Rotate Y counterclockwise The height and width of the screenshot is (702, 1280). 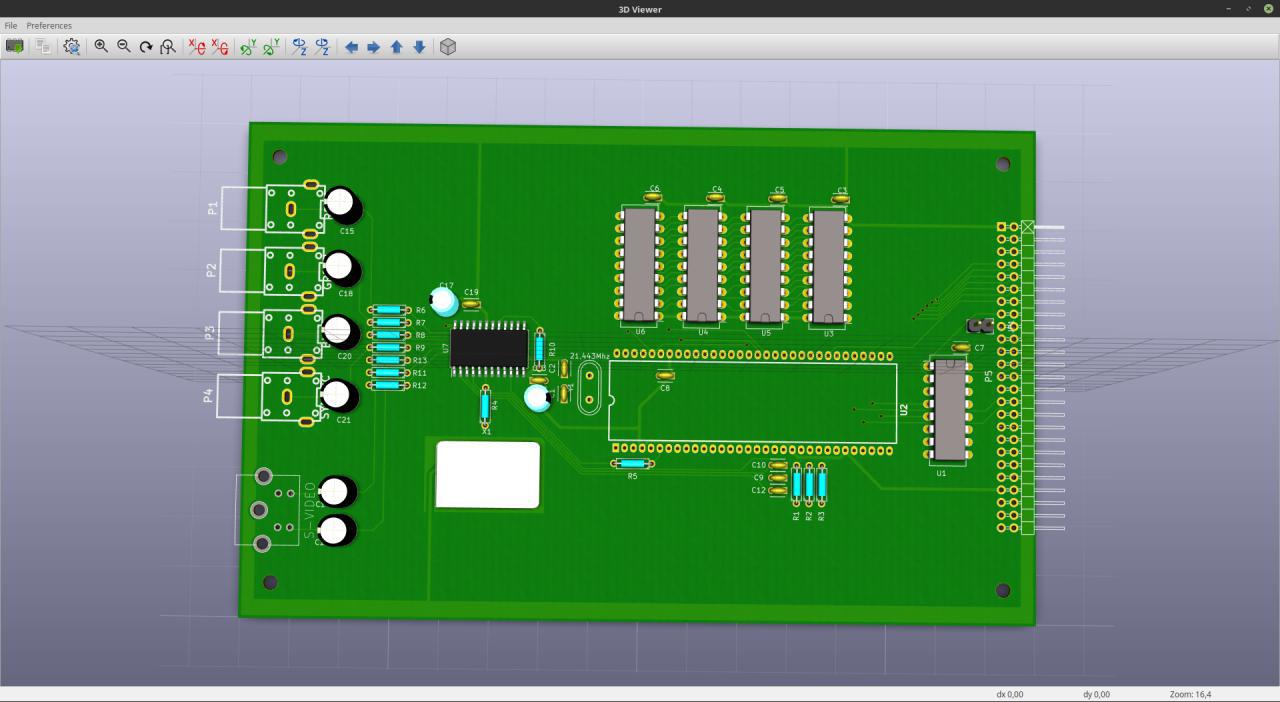point(271,46)
